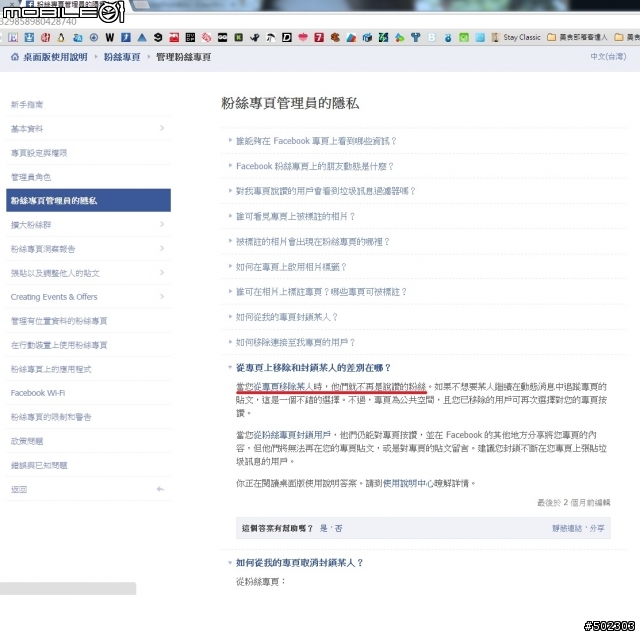This screenshot has height=634, width=640.
Task: Open the 使用說明中心 link
Action: (408, 483)
